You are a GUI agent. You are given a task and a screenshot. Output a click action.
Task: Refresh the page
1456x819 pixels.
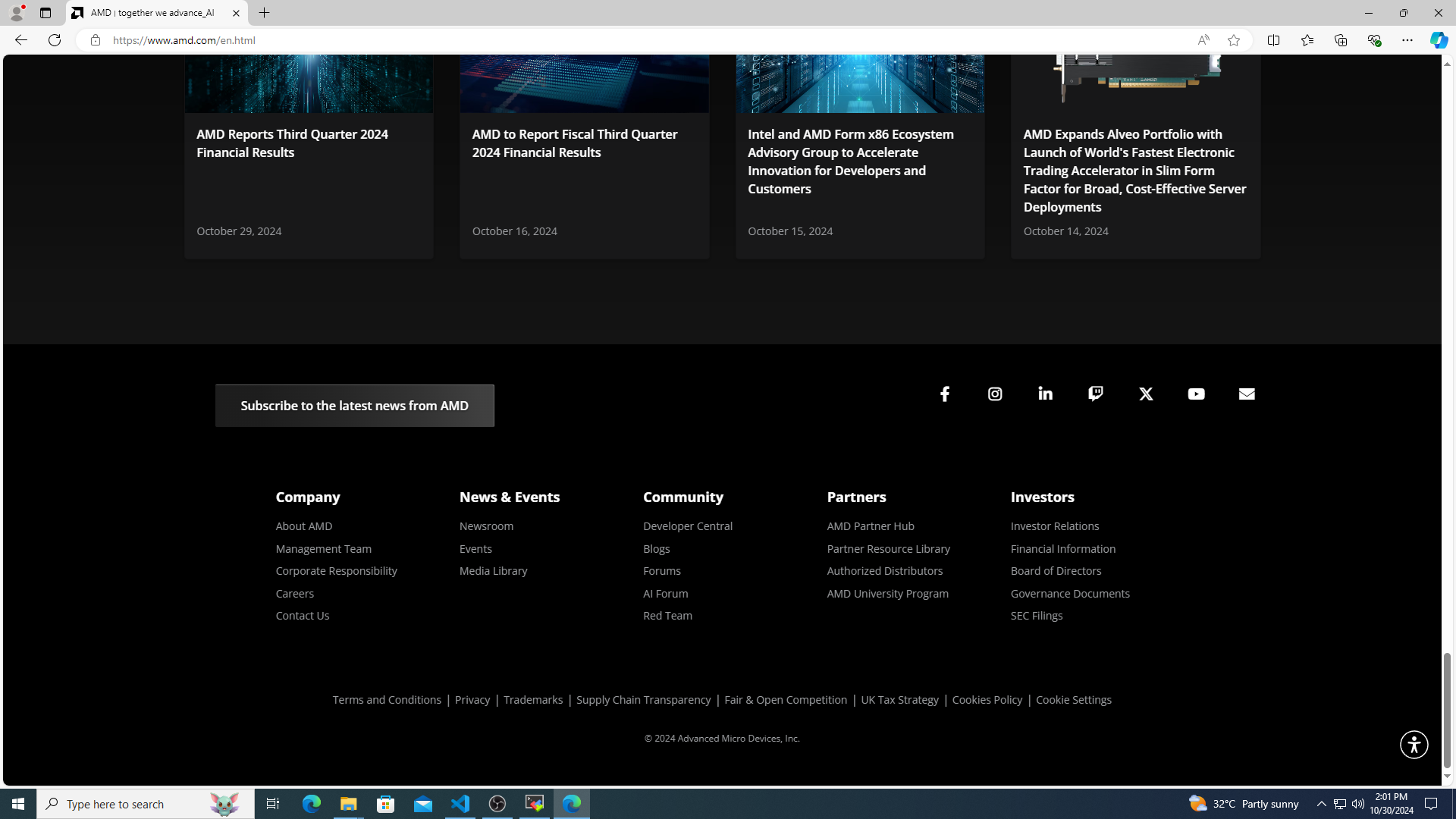55,40
